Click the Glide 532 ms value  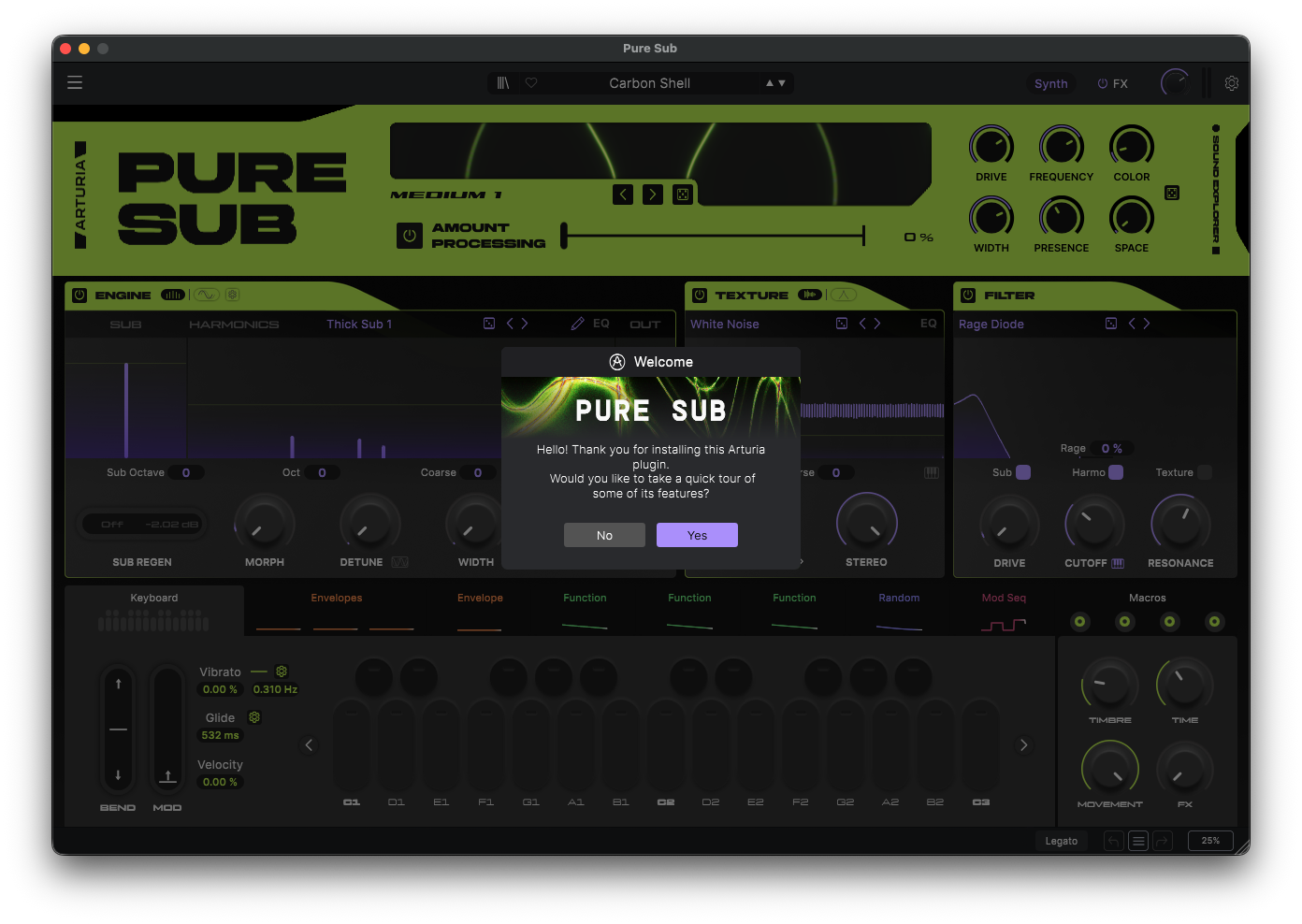[x=221, y=735]
